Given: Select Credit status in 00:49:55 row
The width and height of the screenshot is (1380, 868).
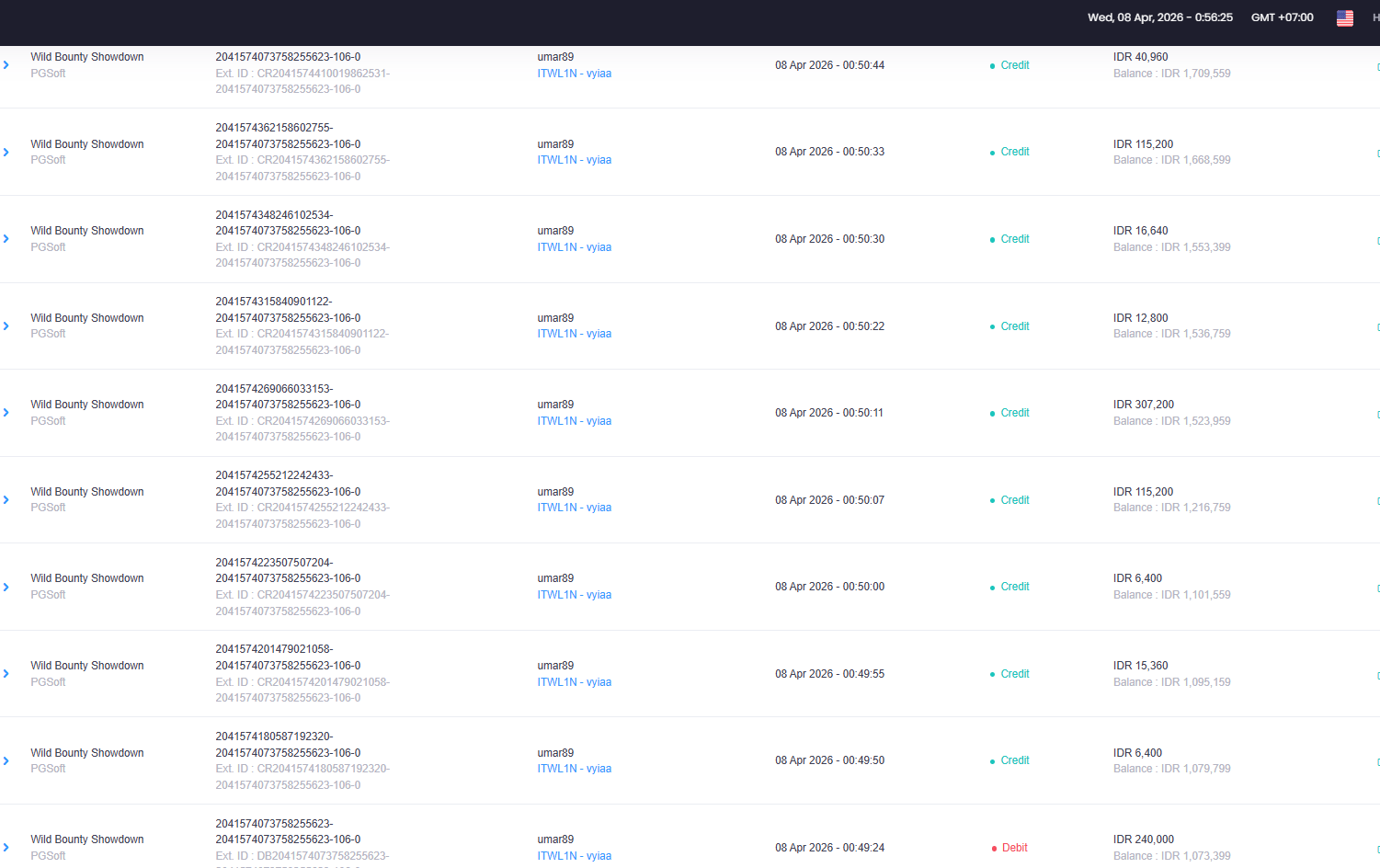Looking at the screenshot, I should [1015, 674].
